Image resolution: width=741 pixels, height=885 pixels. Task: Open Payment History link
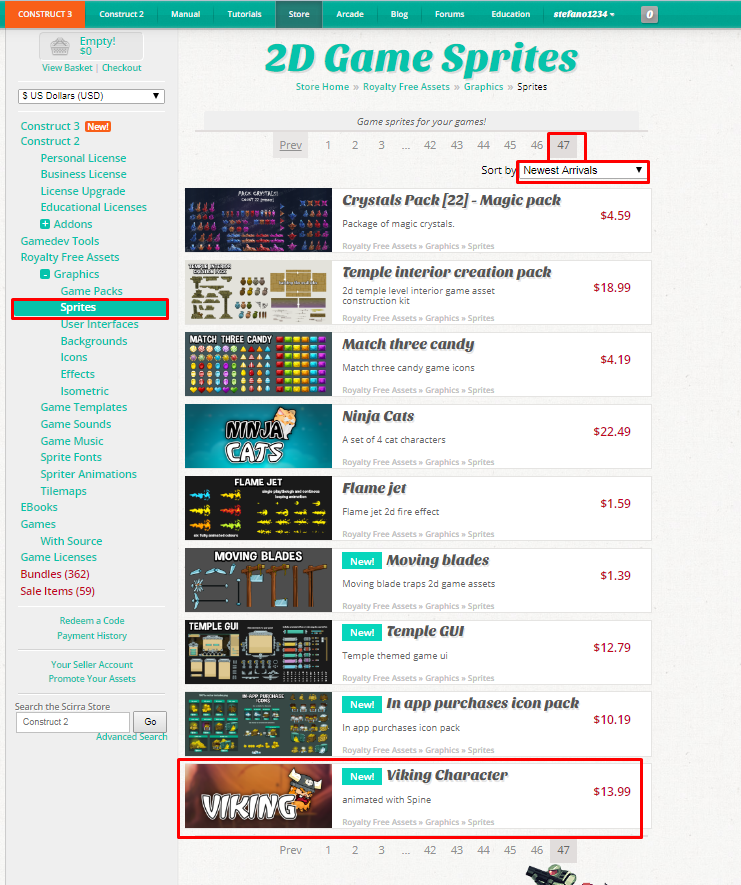[x=92, y=636]
